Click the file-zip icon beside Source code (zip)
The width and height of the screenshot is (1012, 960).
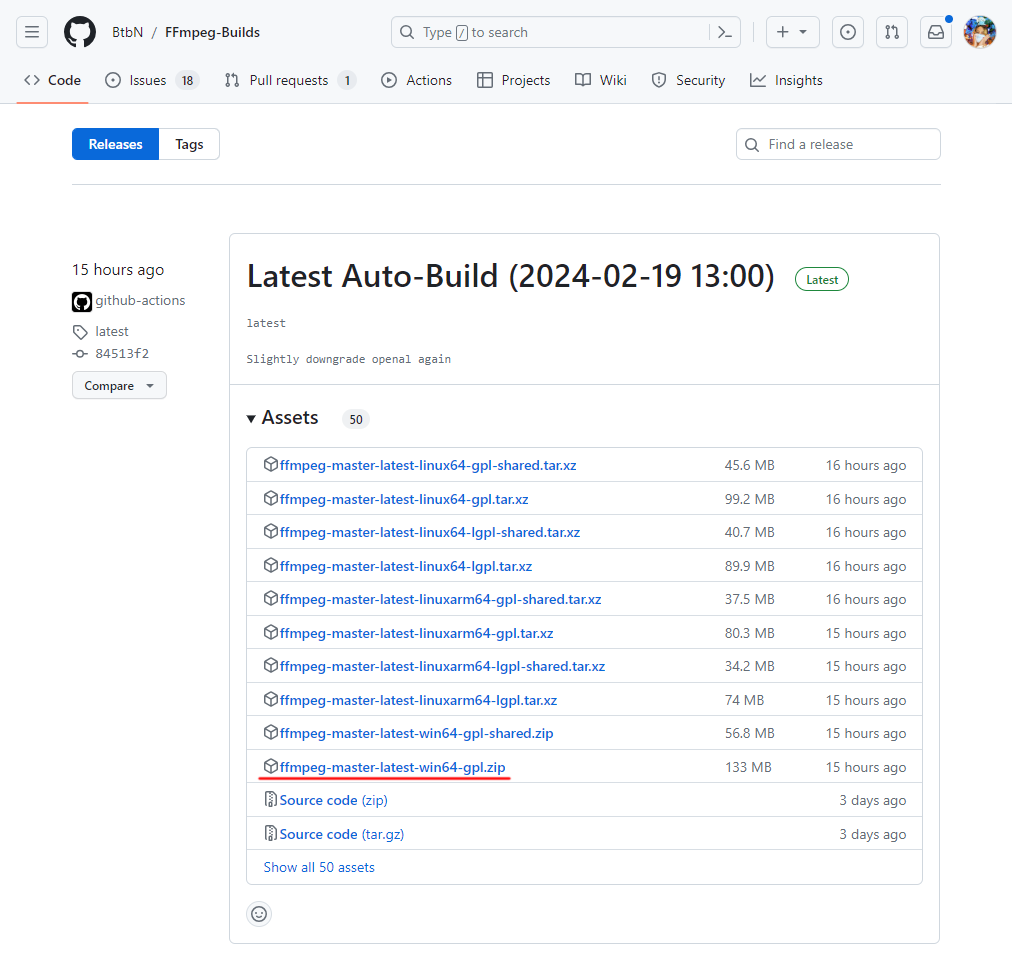271,799
